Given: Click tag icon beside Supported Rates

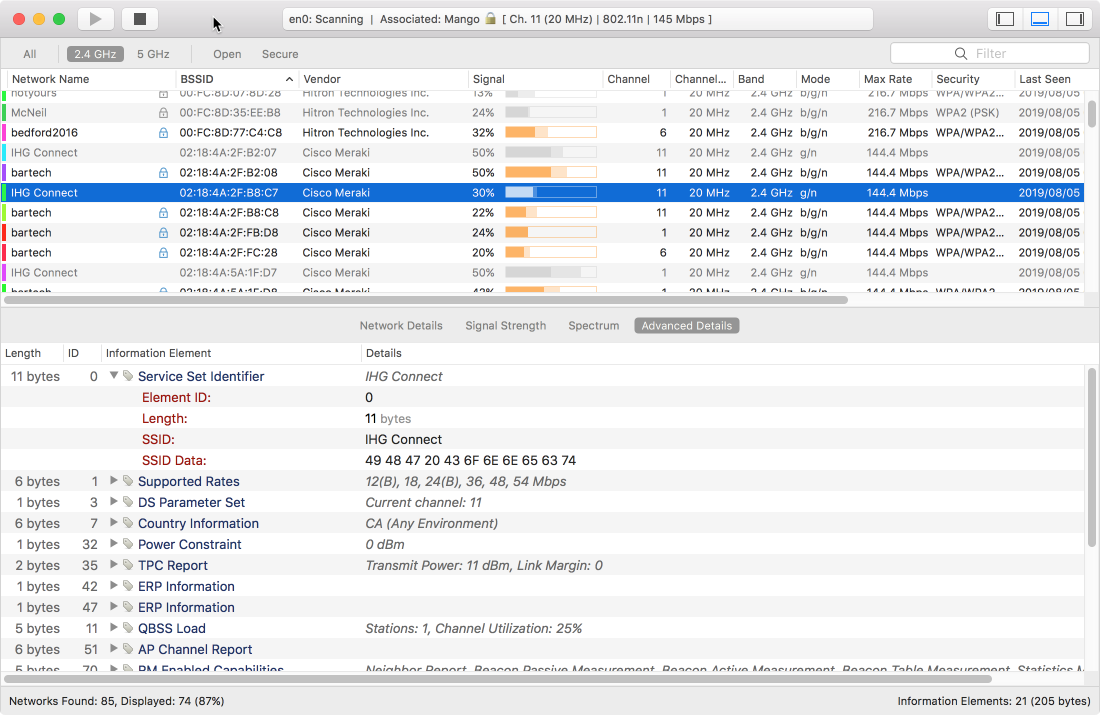Looking at the screenshot, I should 128,482.
